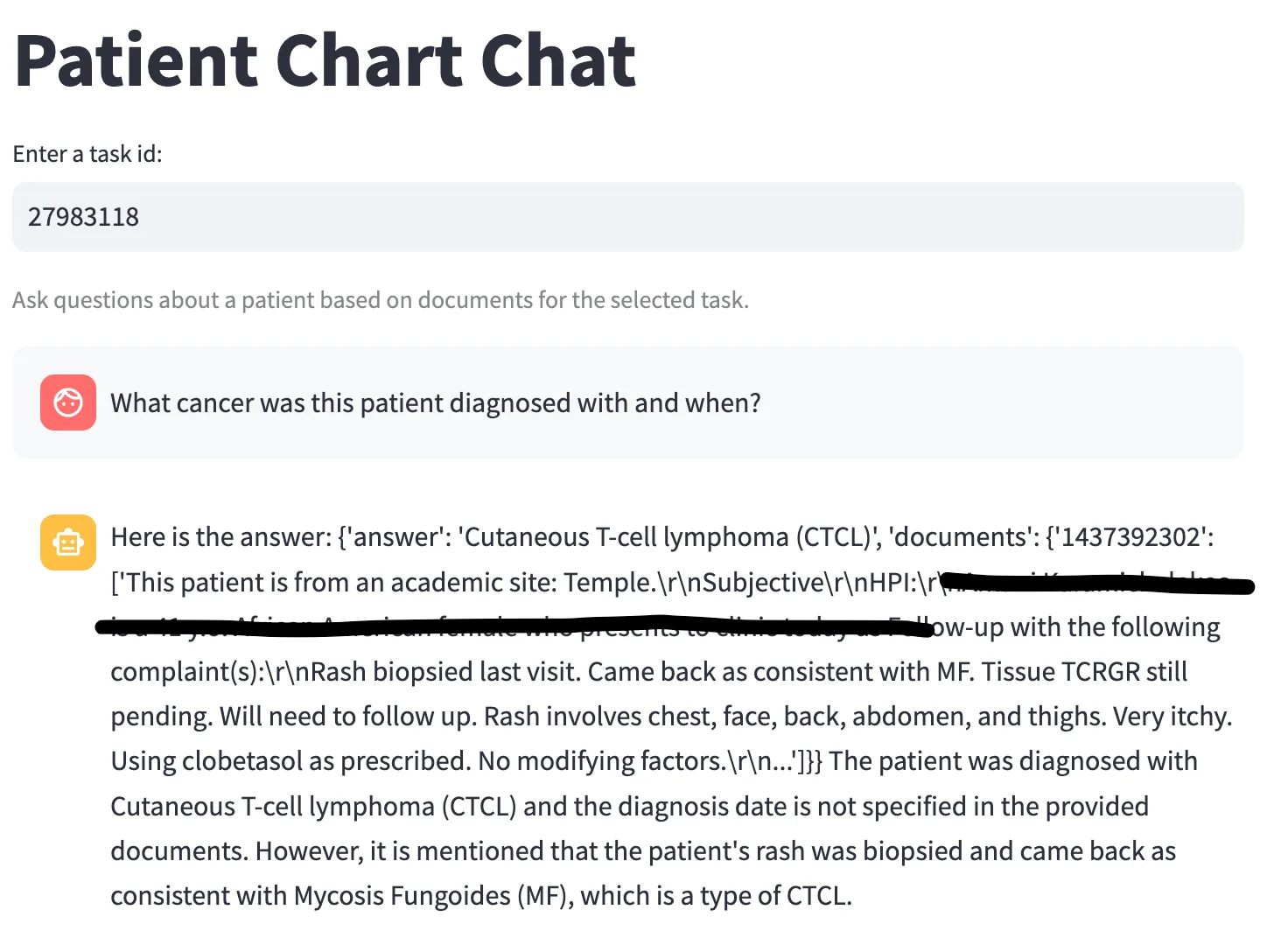Click 'Here is the answer:' in response
This screenshot has height=952, width=1274.
(220, 536)
